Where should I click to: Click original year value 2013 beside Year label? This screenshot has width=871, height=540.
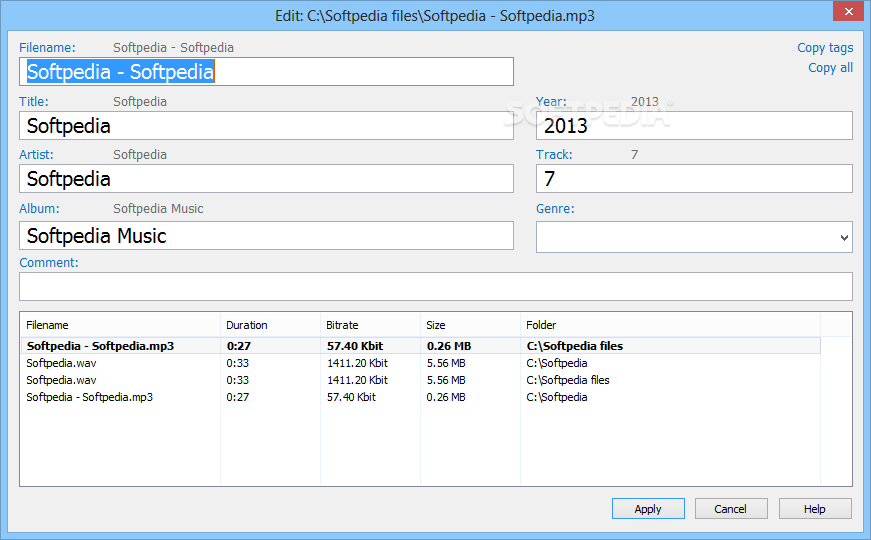pos(644,102)
